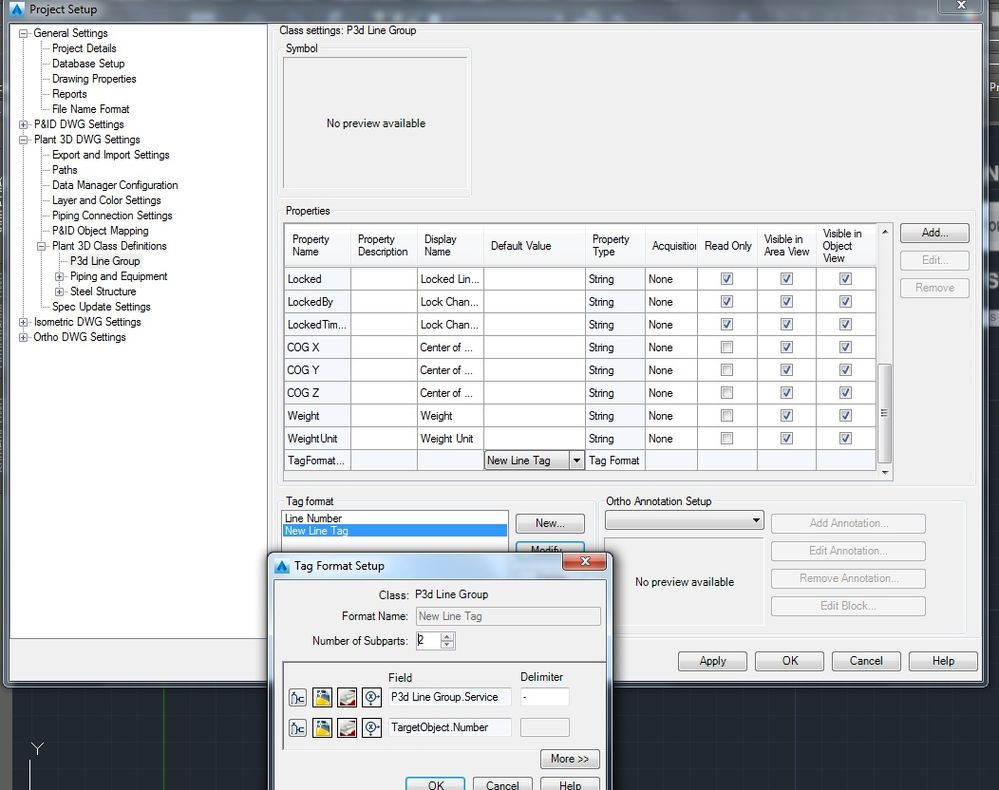Enable Read Only checkbox for COG X
Image resolution: width=999 pixels, height=790 pixels.
tap(727, 347)
